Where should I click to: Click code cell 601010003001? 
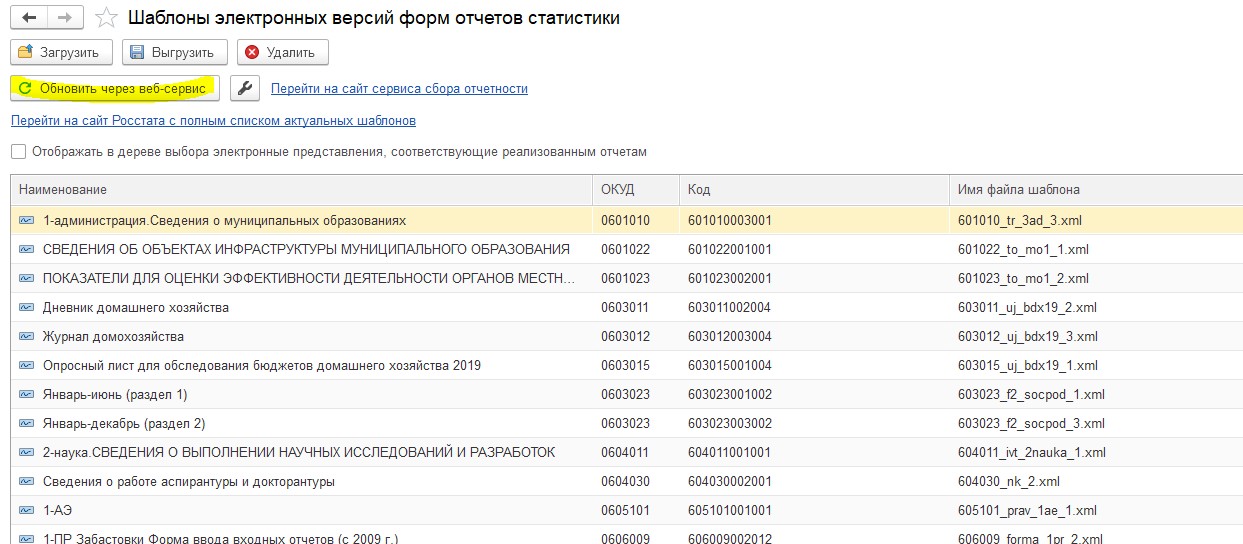tap(730, 220)
